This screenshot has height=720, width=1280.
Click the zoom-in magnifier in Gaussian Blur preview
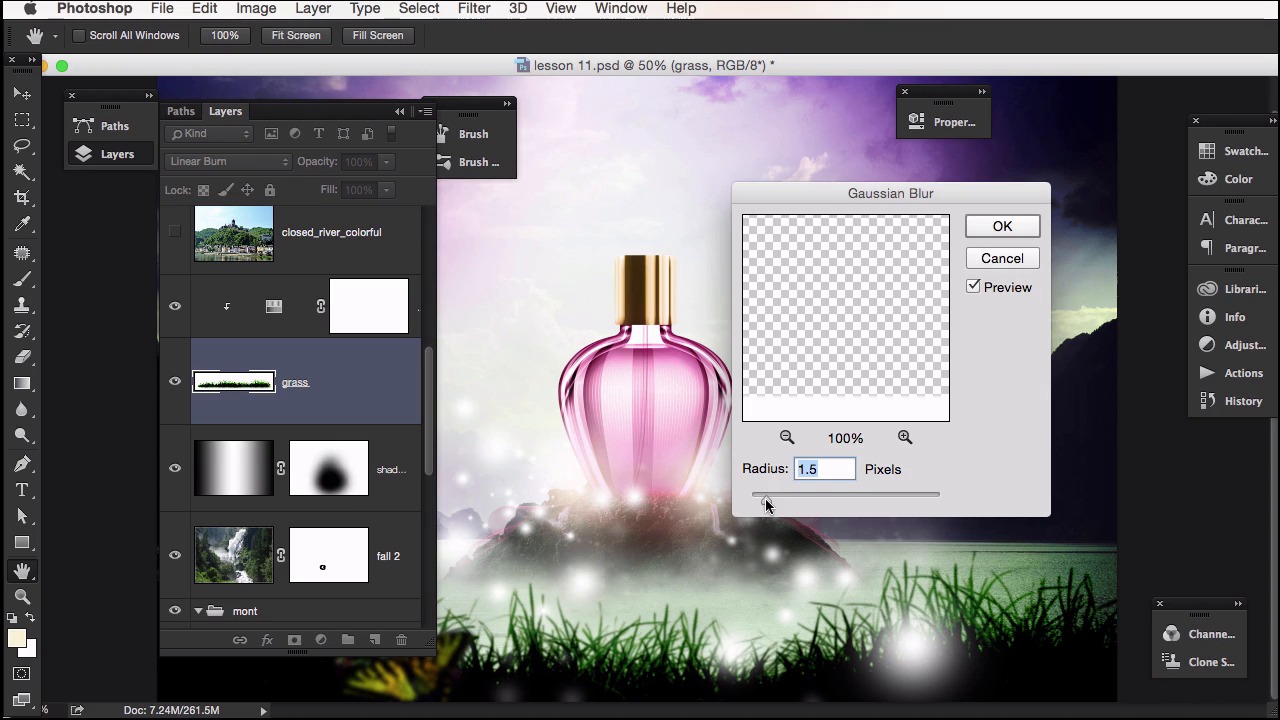(905, 438)
